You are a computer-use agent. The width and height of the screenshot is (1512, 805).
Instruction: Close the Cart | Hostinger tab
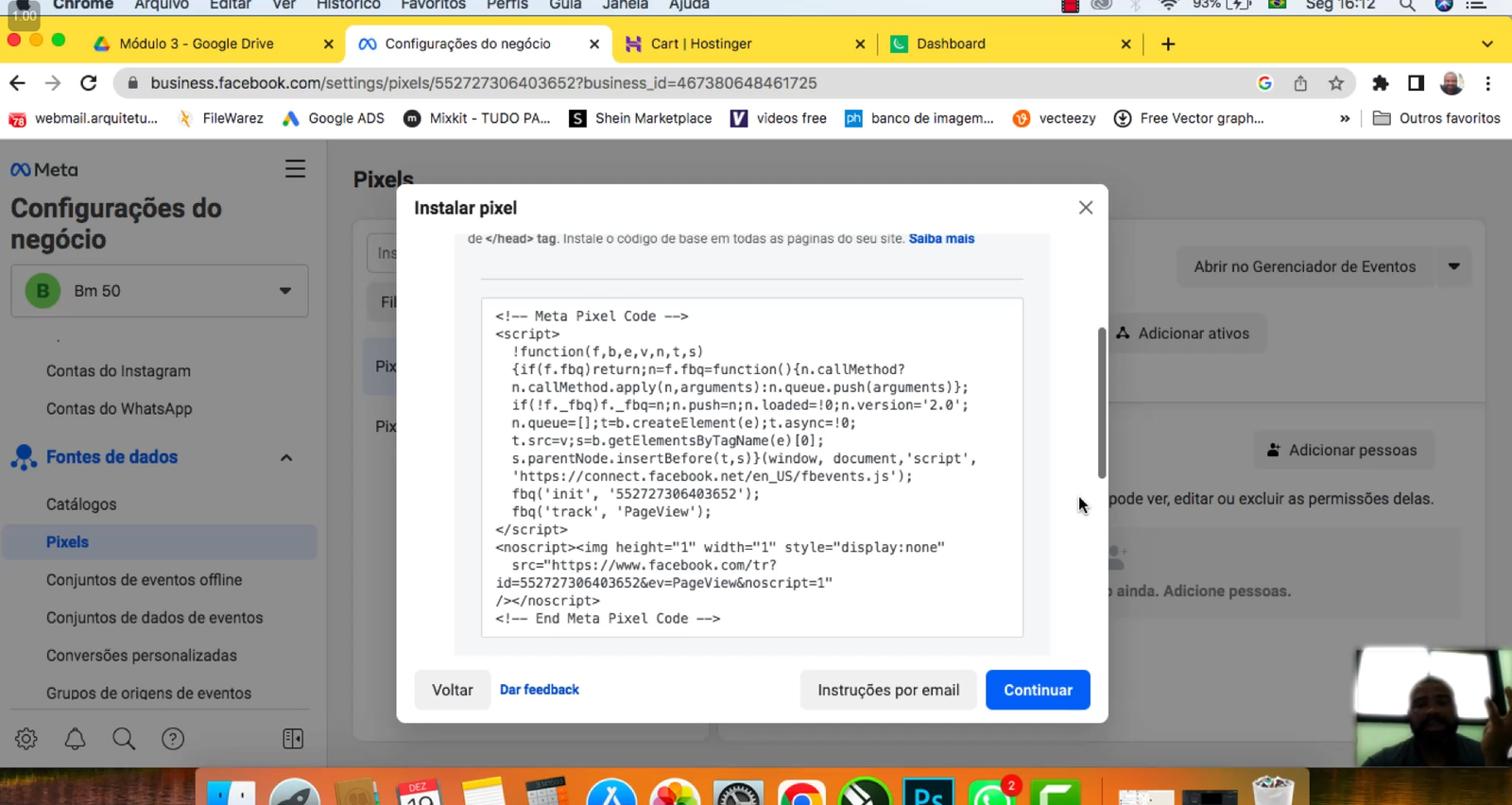click(860, 43)
